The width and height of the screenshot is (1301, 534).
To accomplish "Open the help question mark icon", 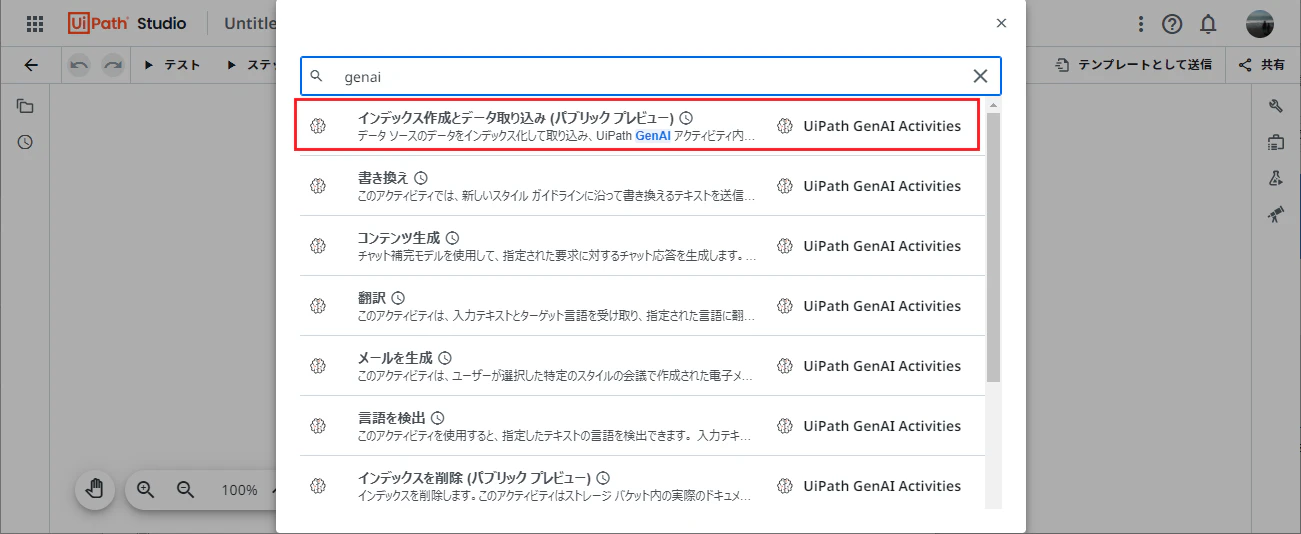I will [x=1172, y=24].
